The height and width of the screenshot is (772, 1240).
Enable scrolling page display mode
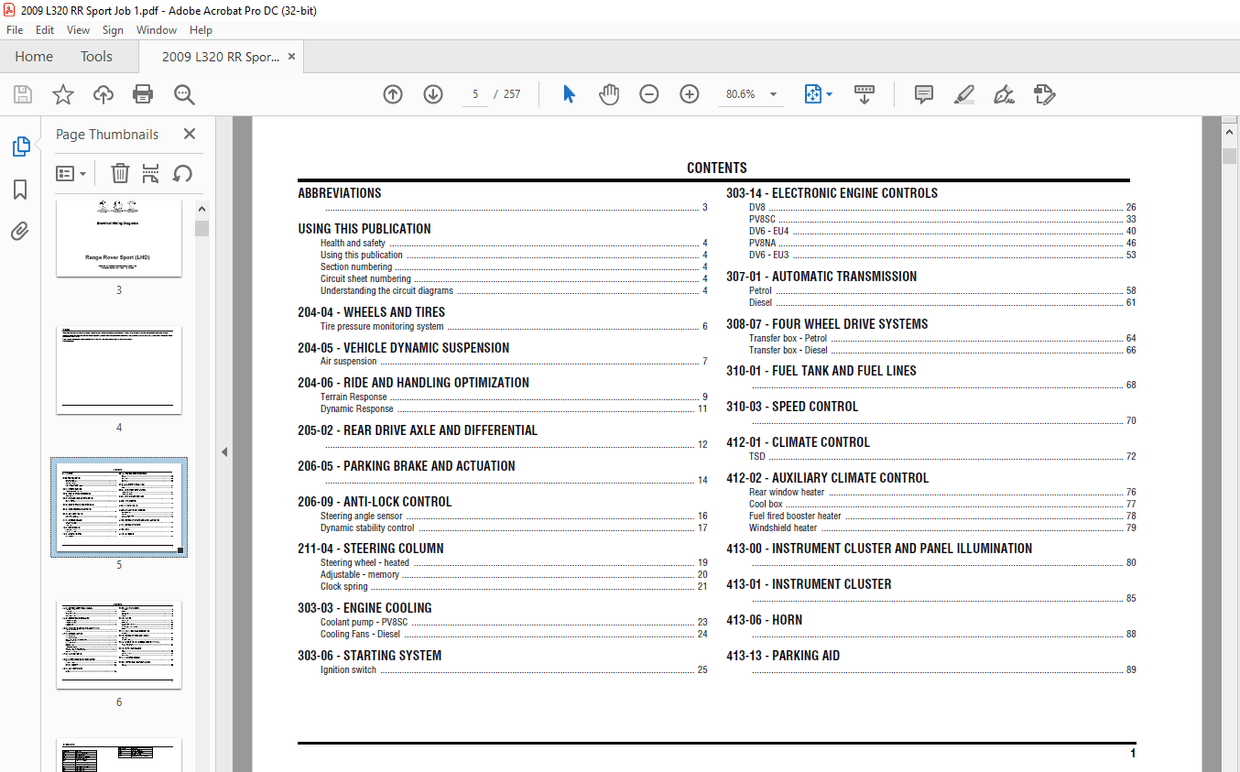[864, 93]
